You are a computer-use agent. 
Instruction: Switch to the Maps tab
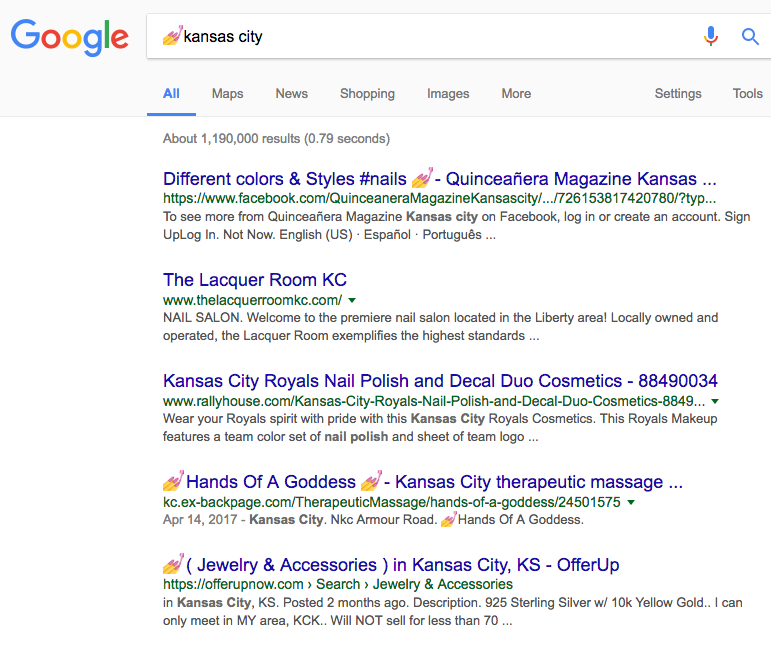point(227,93)
